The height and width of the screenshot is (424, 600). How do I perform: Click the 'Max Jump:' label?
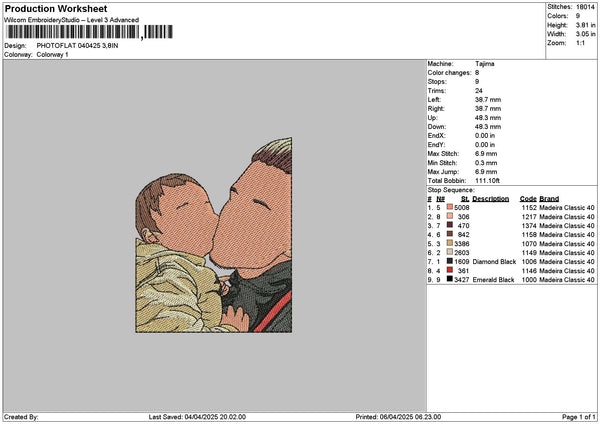(443, 172)
